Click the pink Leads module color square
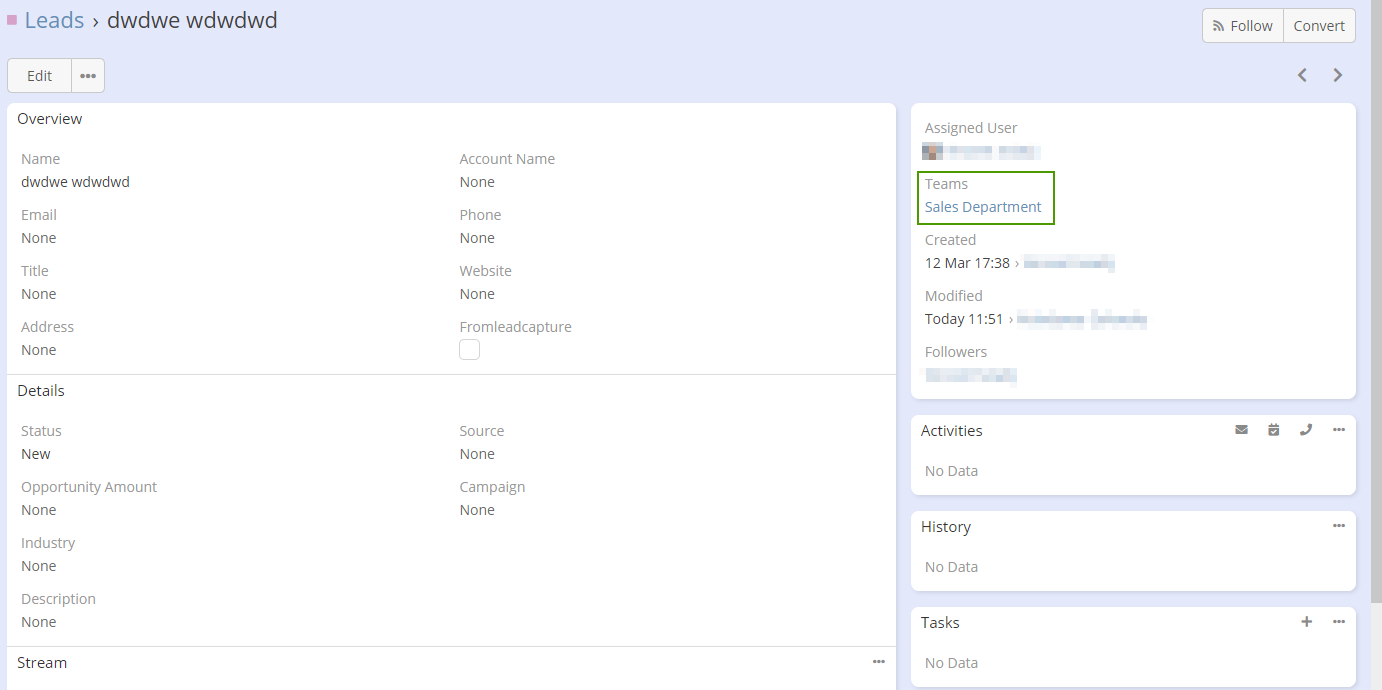The width and height of the screenshot is (1382, 690). [x=12, y=20]
